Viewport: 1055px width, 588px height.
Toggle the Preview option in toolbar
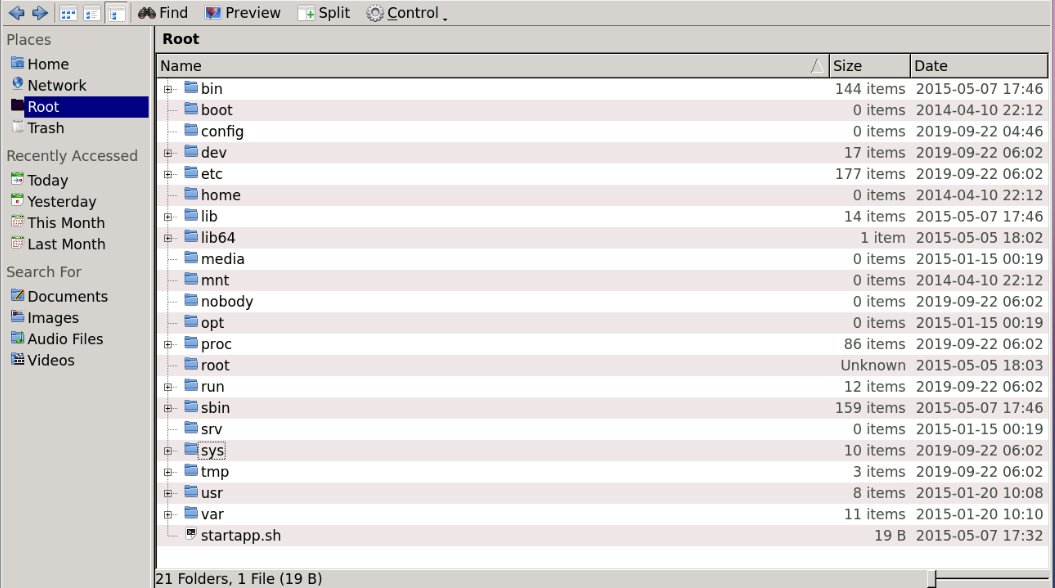pyautogui.click(x=243, y=13)
